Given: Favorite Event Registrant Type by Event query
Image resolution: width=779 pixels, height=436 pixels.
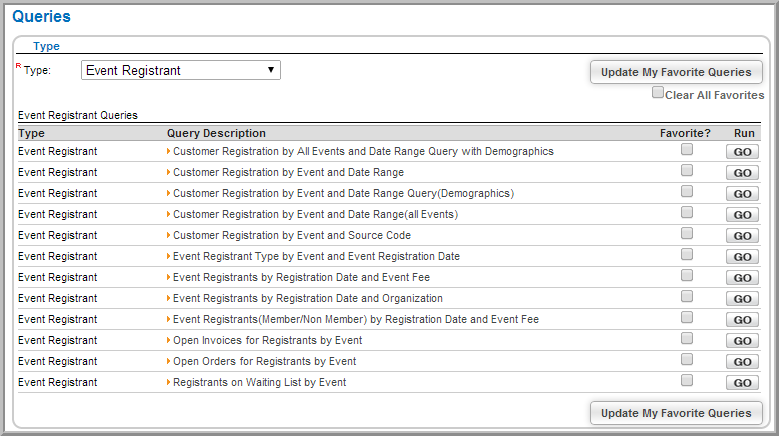Looking at the screenshot, I should coord(687,254).
